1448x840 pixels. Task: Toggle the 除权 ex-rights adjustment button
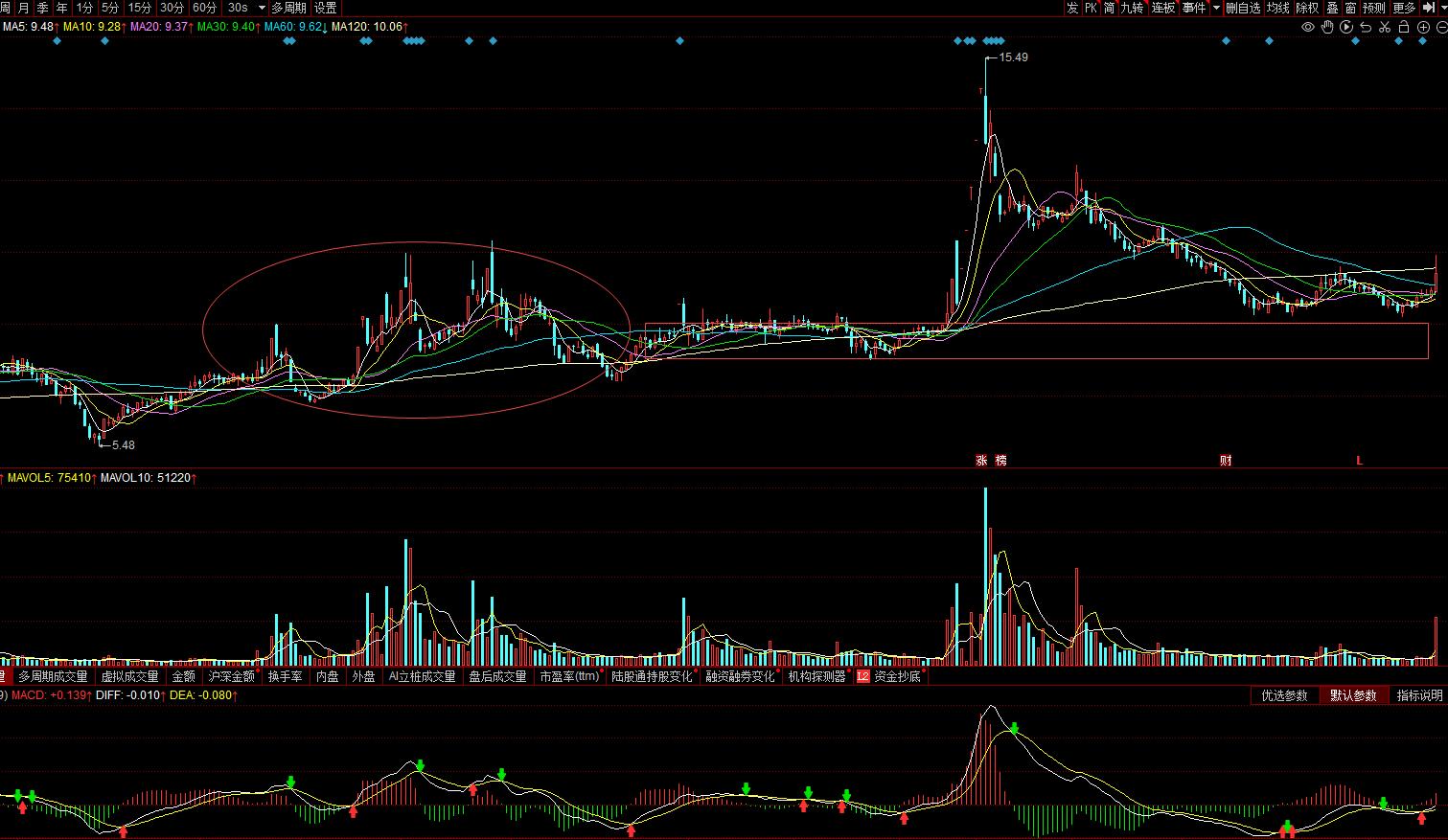click(1307, 8)
